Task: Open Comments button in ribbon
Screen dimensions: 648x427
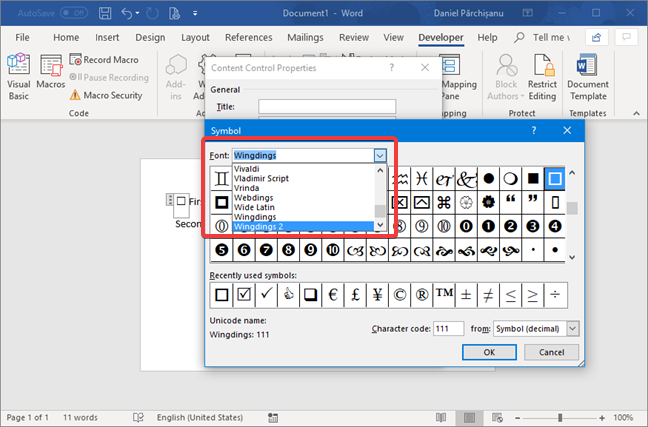Action: click(627, 38)
